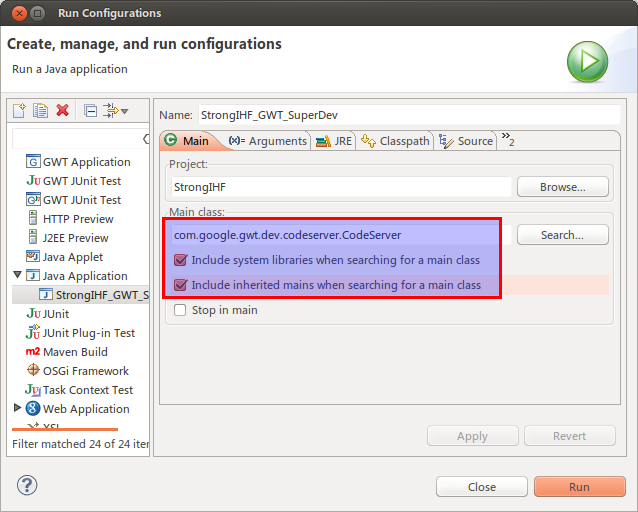The width and height of the screenshot is (638, 512).
Task: Click the Revert button
Action: point(569,436)
